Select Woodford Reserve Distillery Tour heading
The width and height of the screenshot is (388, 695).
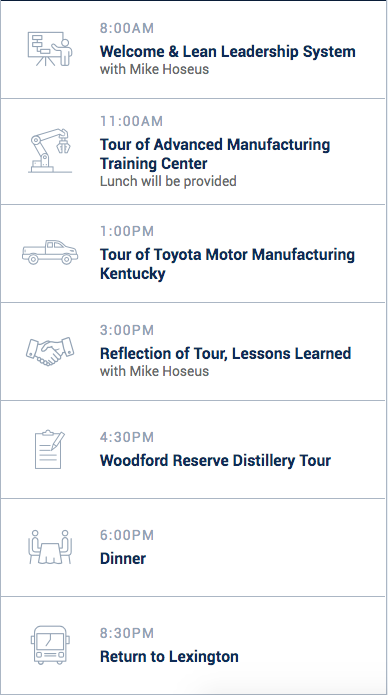tap(215, 461)
